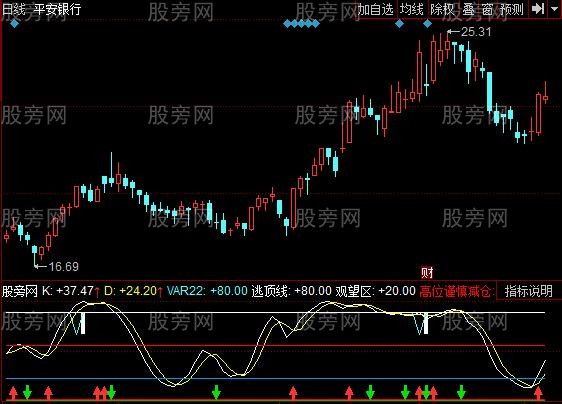Click the 加自选 add-to-watchlist button
The height and width of the screenshot is (404, 562).
pos(375,9)
